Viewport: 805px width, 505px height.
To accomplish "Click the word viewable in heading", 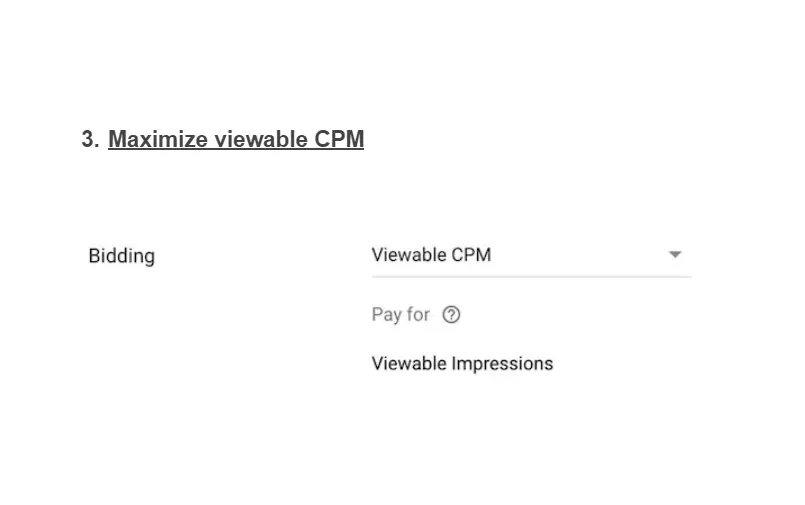I will click(260, 139).
